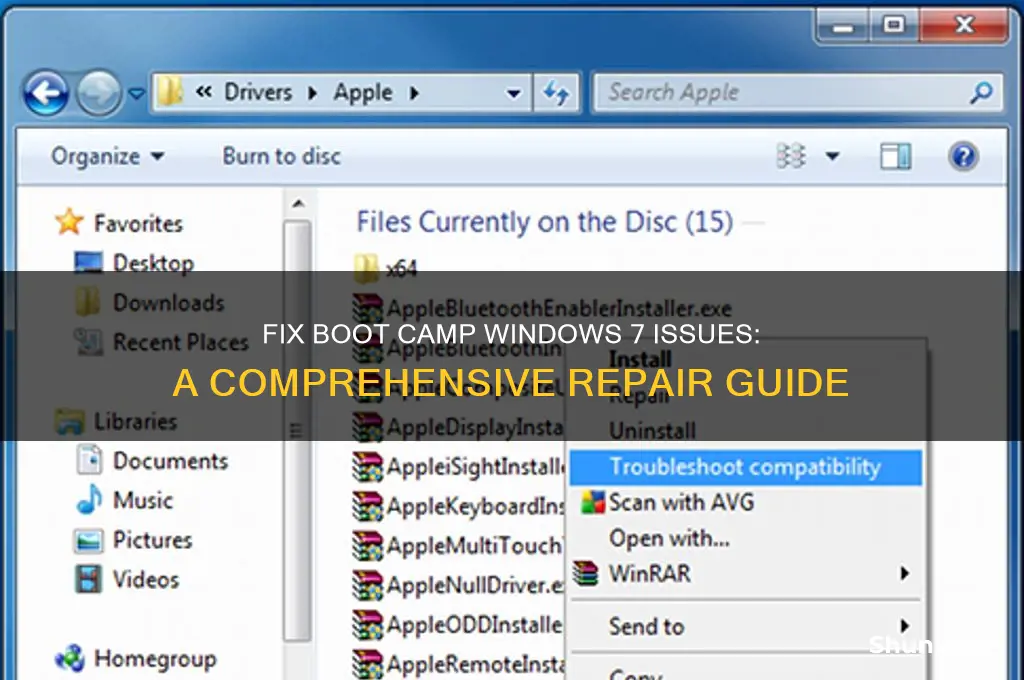Select Favorites in the navigation pane
Image resolution: width=1024 pixels, height=680 pixels.
coord(138,223)
